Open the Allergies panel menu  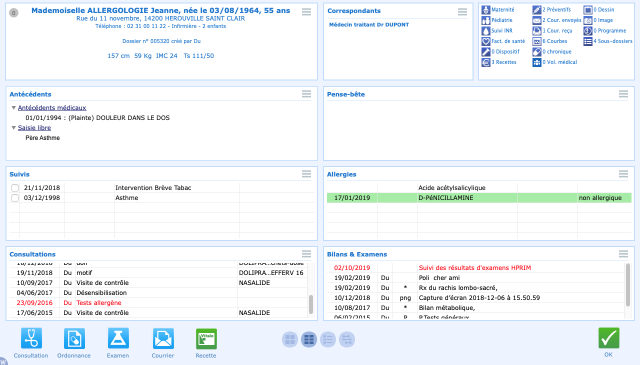click(x=623, y=174)
